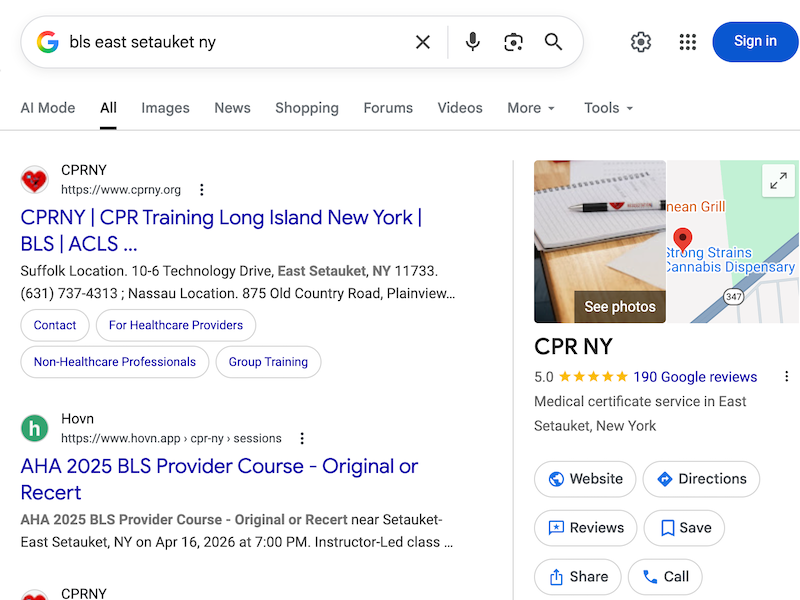Expand the Tools dropdown

[x=608, y=108]
